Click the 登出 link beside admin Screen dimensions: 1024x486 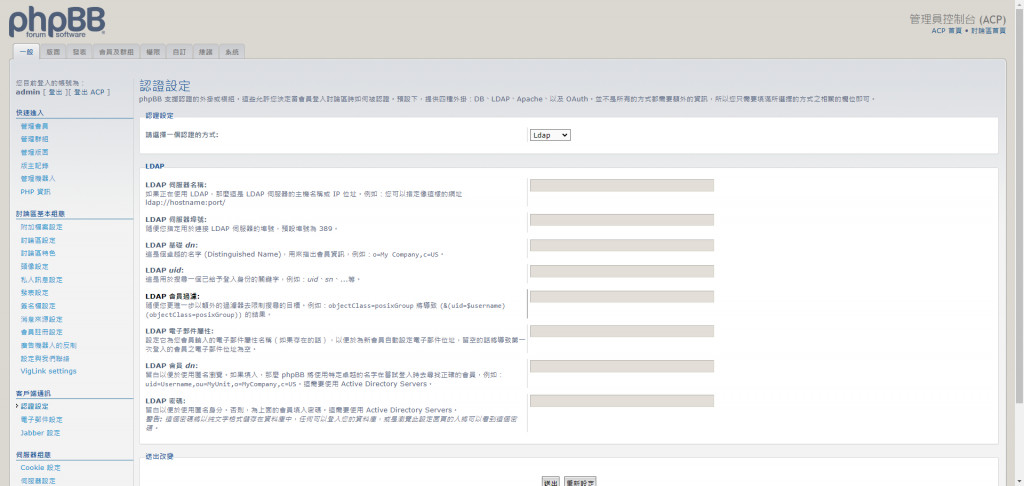(x=55, y=92)
